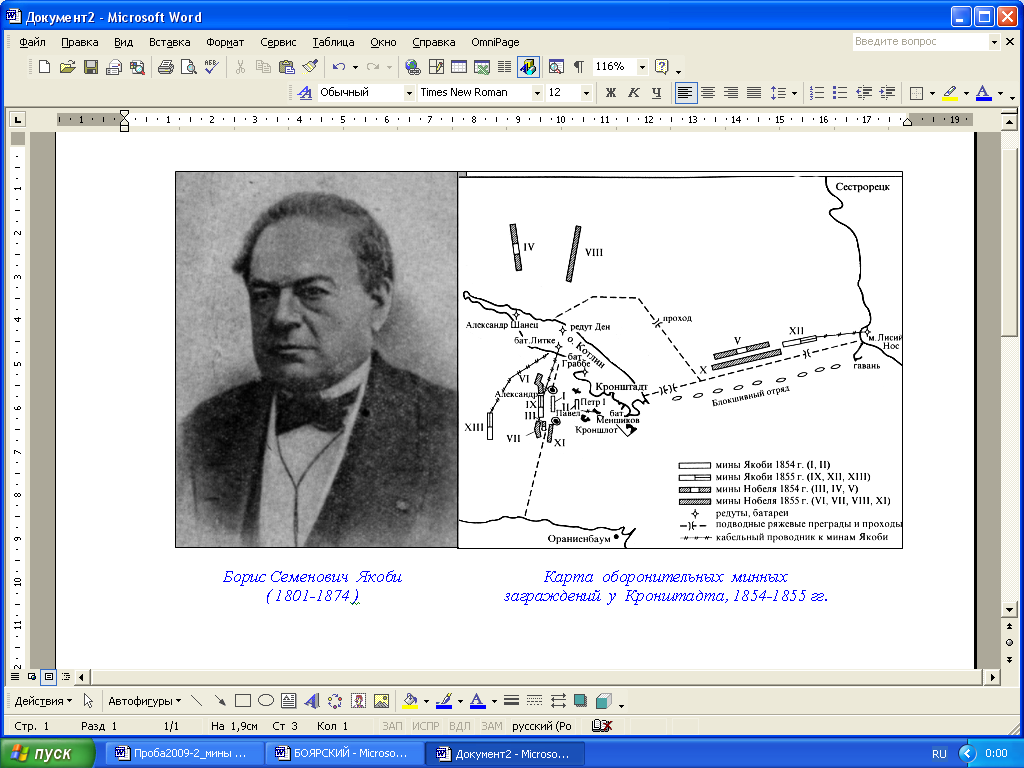
Task: Open the Правка menu
Action: 80,42
